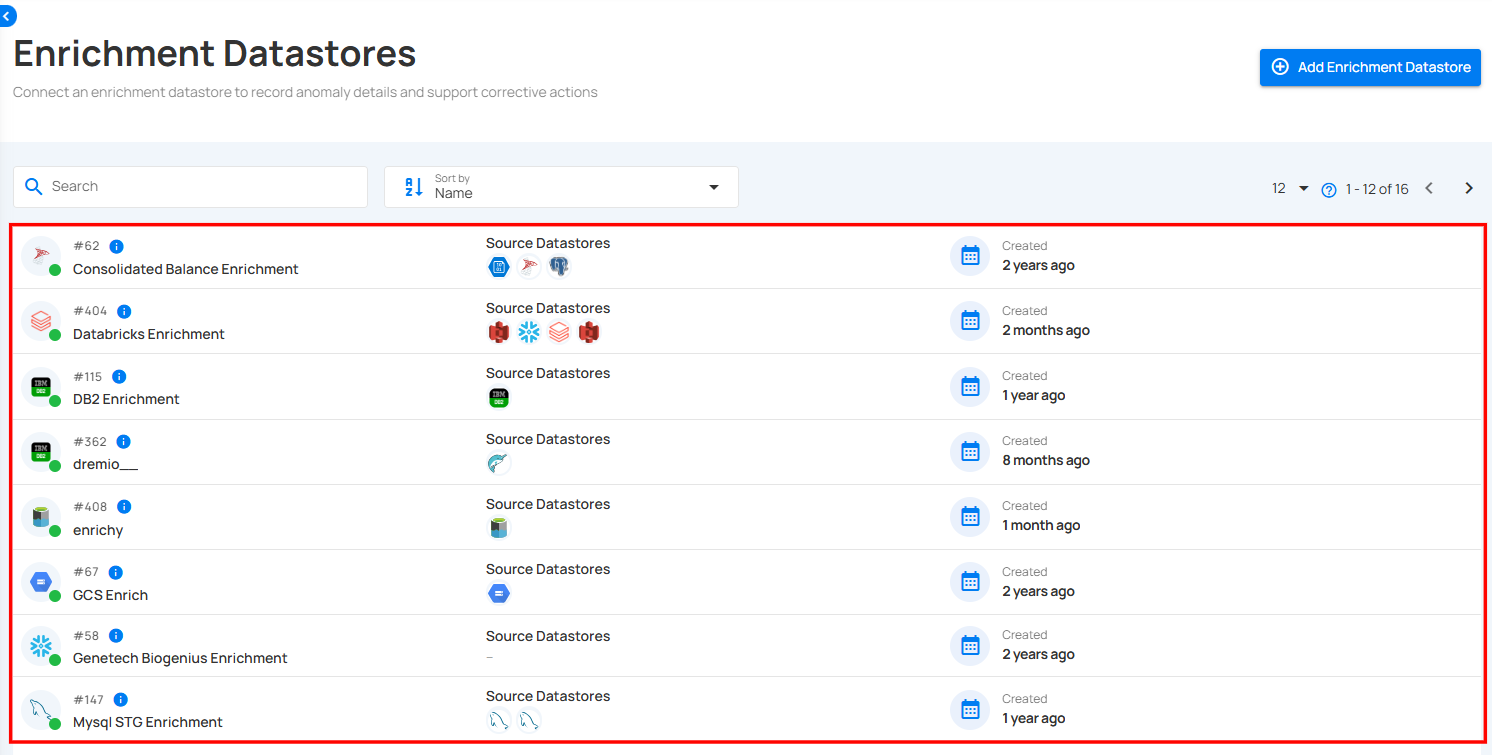Open Databricks Enrichment datastore
The height and width of the screenshot is (755, 1492).
tap(149, 334)
